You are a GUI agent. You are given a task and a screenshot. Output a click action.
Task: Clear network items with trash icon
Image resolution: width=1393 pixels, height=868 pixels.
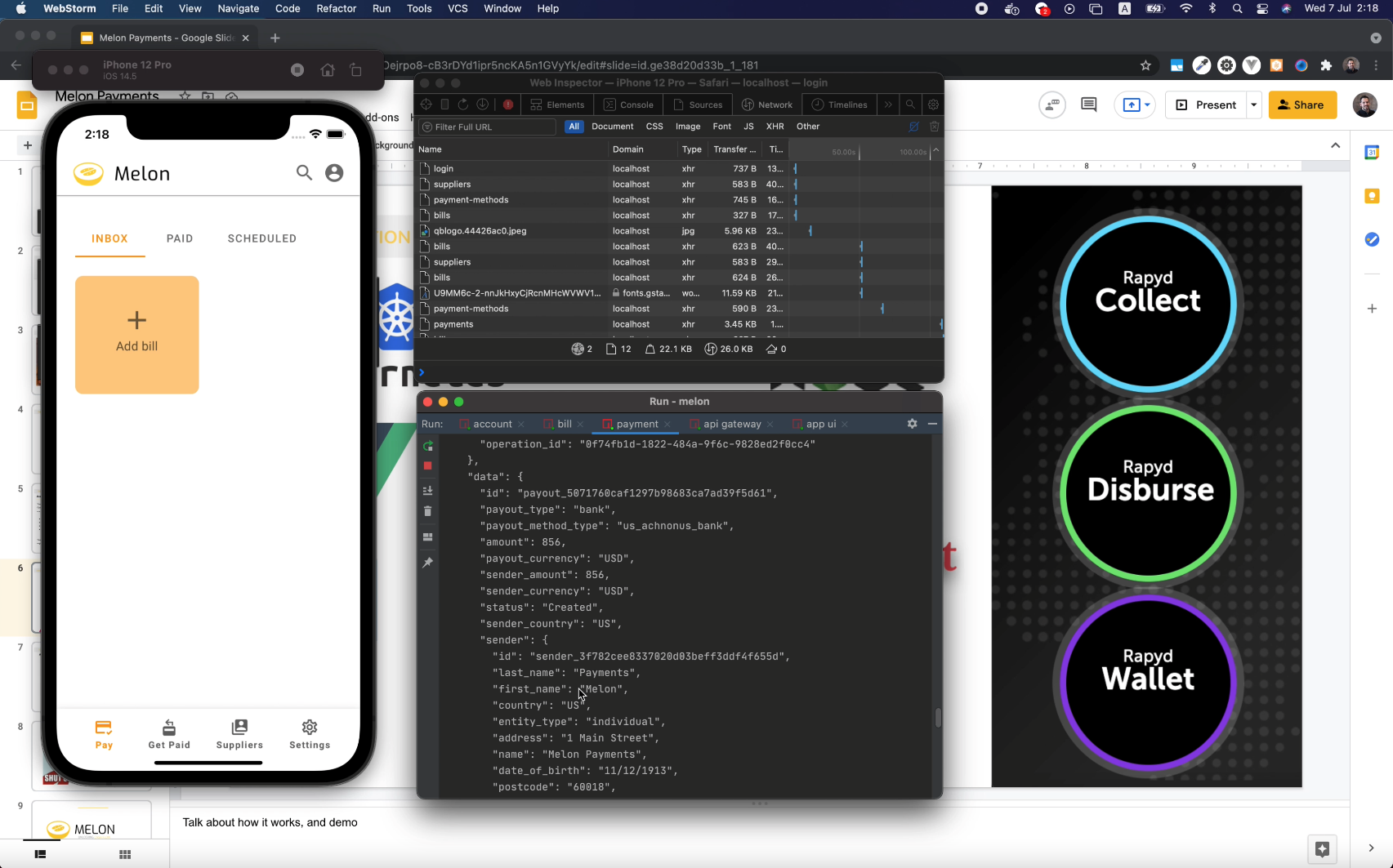tap(935, 127)
